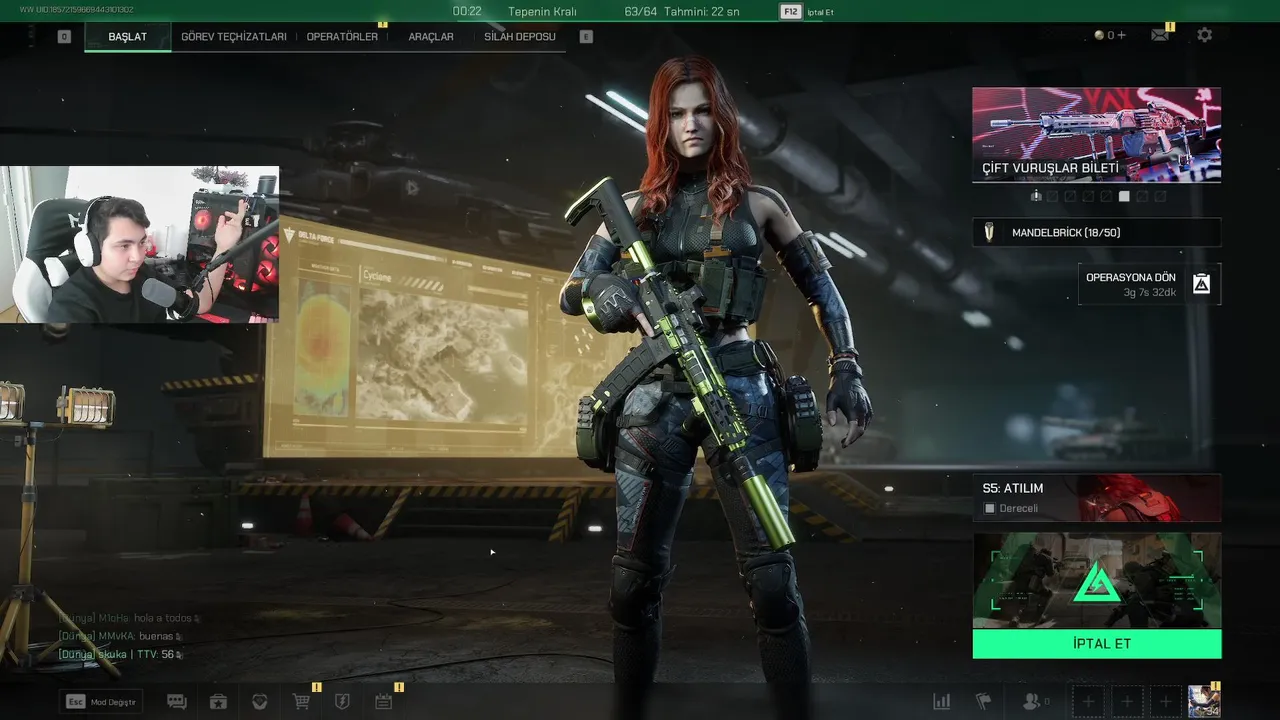Click the currency coin balance
The width and height of the screenshot is (1280, 720).
coord(1110,35)
